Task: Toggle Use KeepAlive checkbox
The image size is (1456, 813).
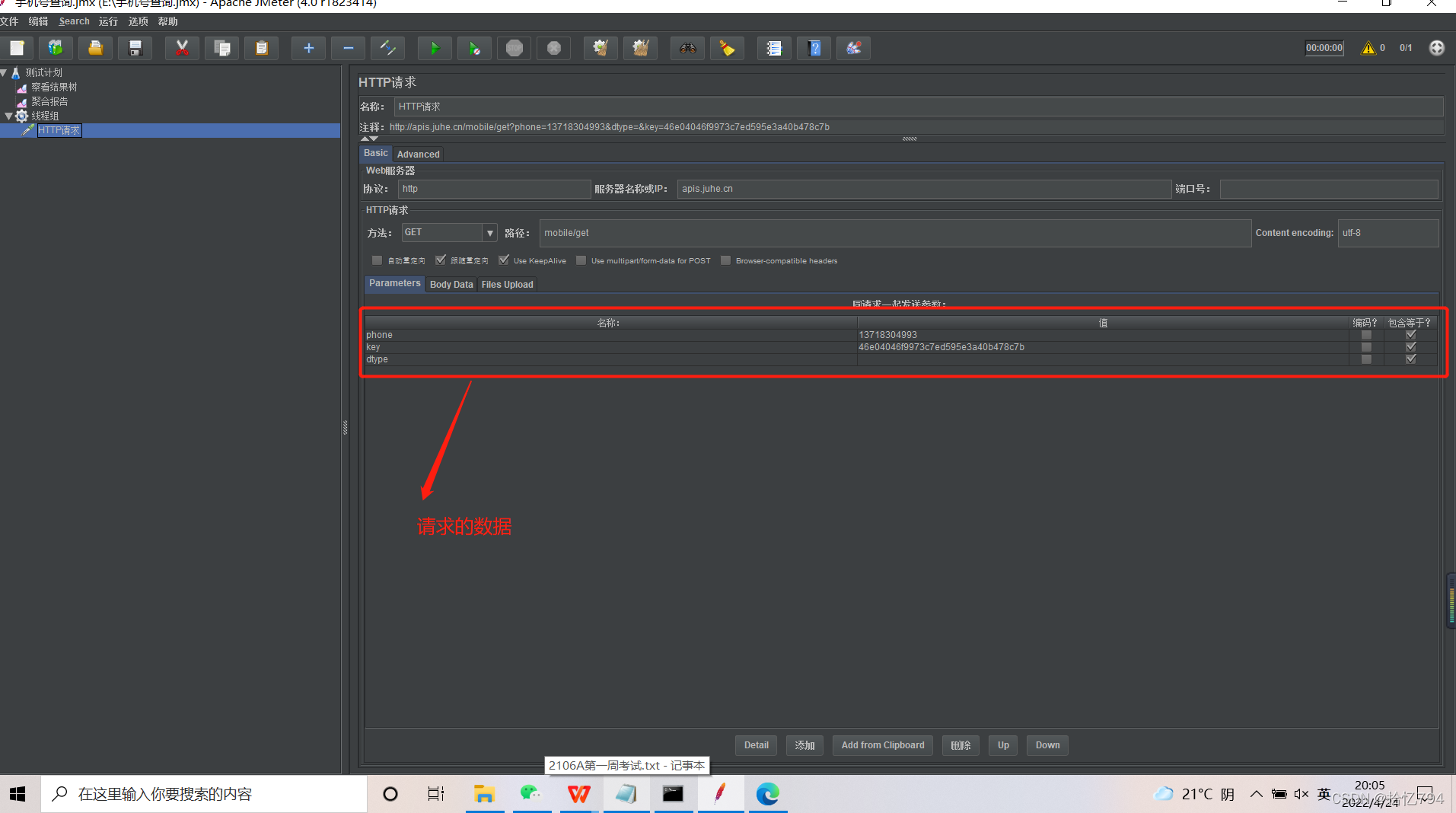Action: pyautogui.click(x=503, y=260)
